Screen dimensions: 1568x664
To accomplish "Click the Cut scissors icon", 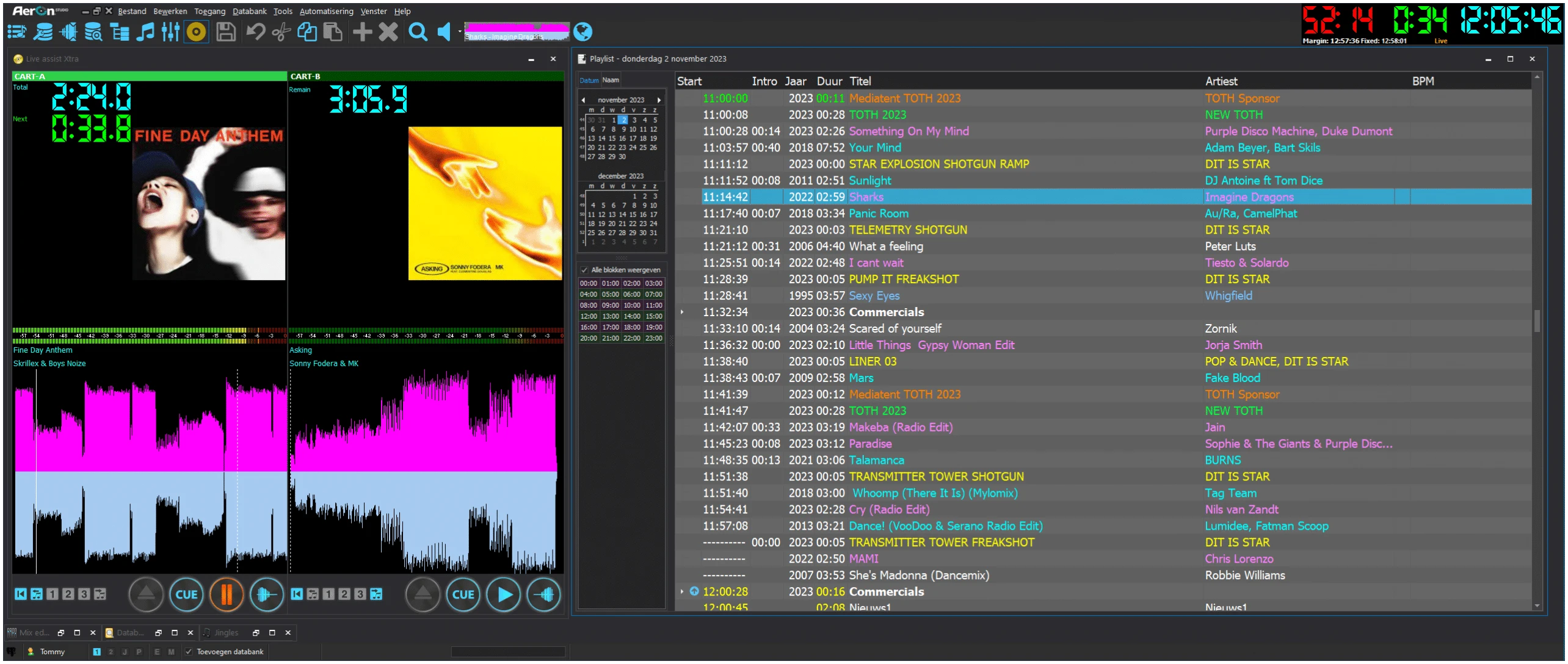I will click(281, 32).
